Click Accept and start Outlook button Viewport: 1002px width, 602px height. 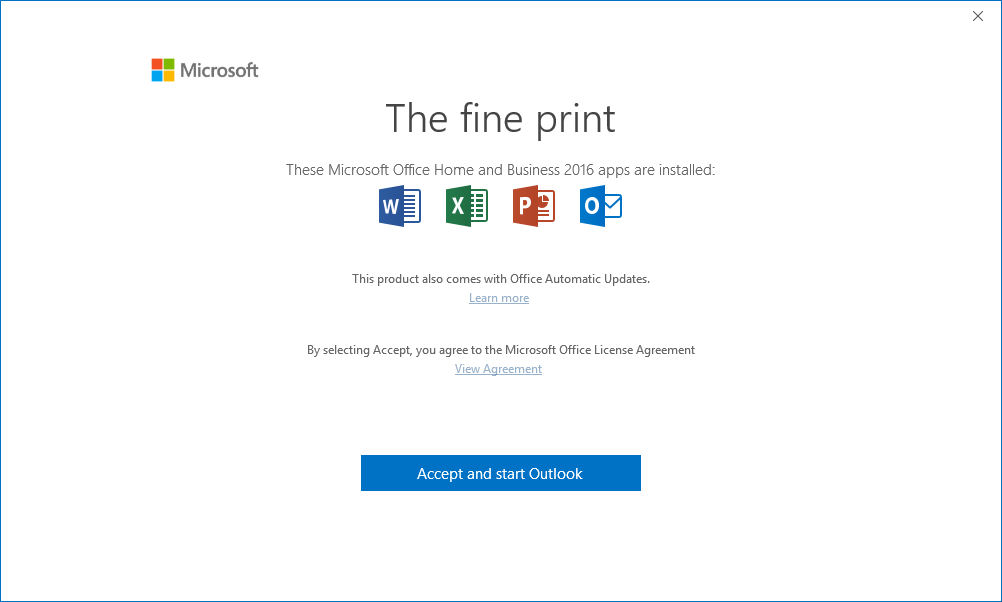pyautogui.click(x=500, y=473)
